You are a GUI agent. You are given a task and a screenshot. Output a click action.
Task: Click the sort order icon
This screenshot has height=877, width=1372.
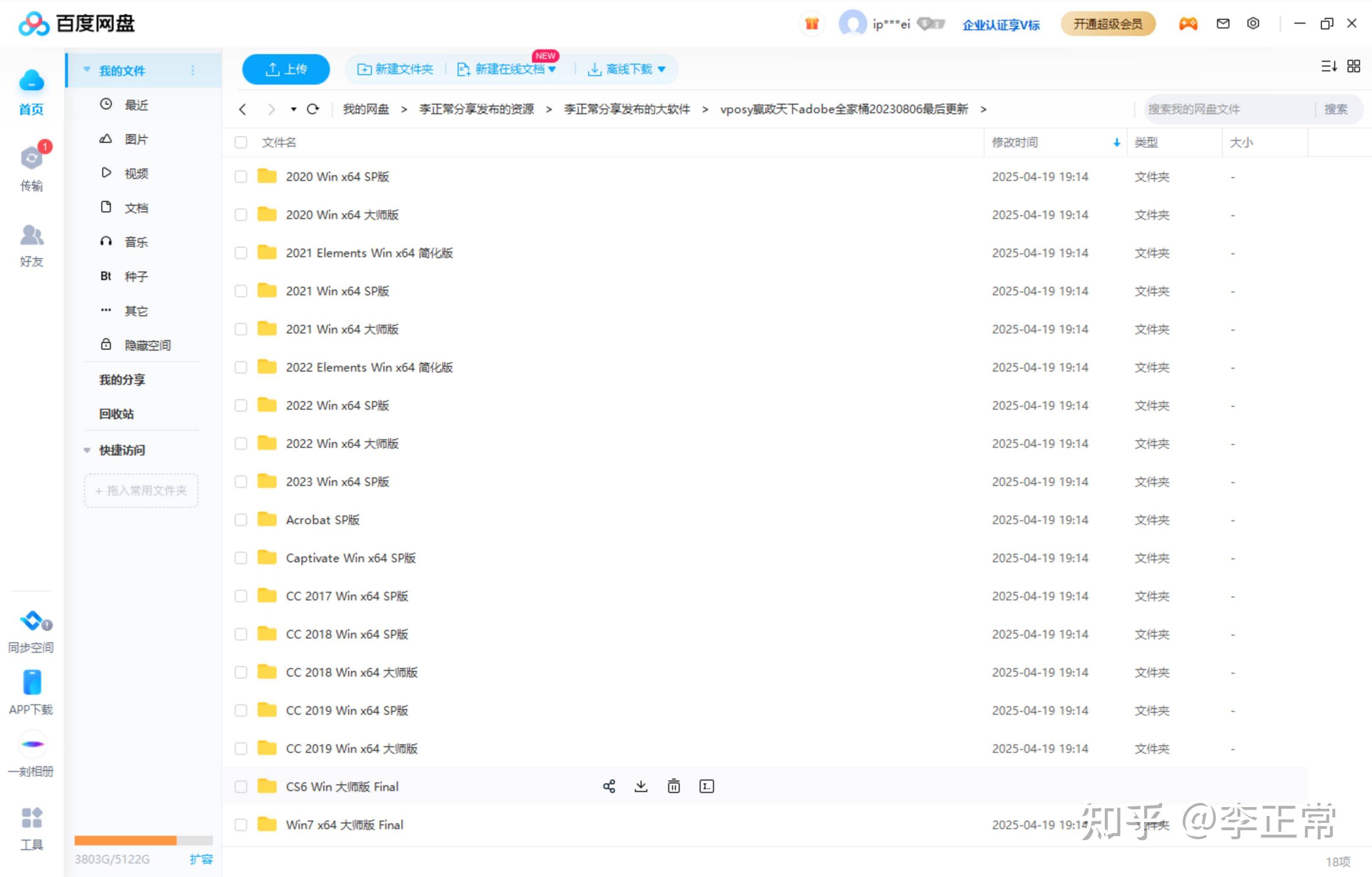pyautogui.click(x=1329, y=67)
